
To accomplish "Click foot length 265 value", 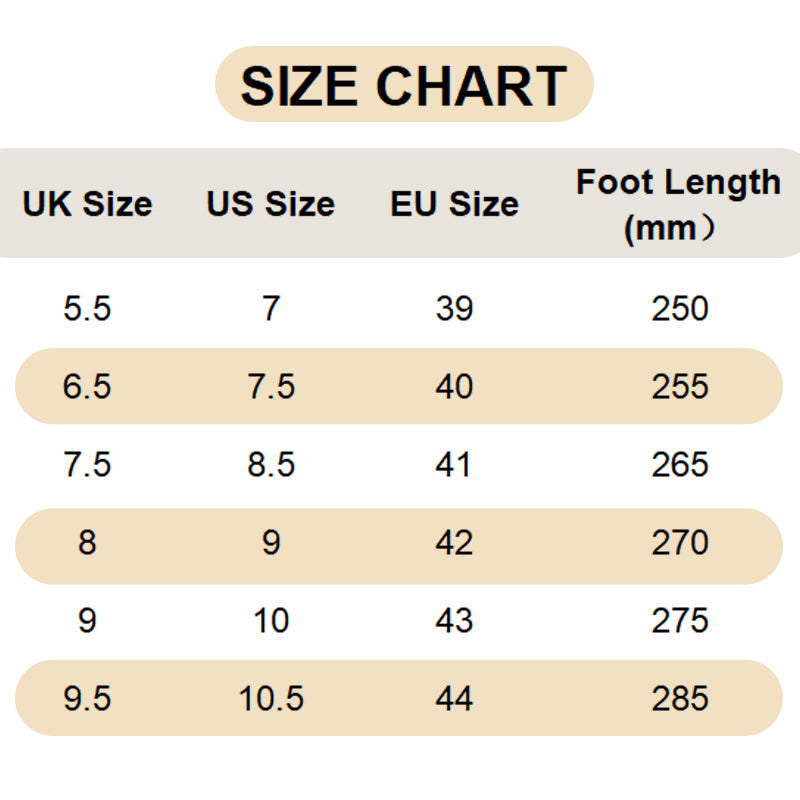I will click(680, 465).
